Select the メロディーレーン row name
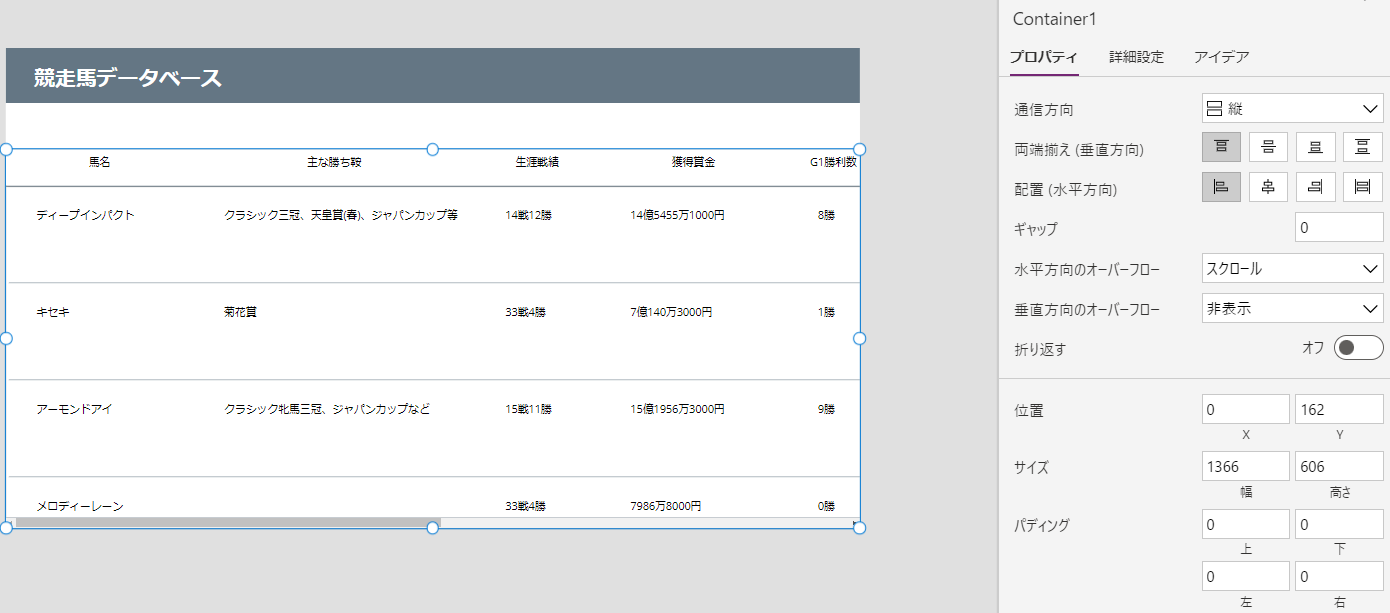 [79, 506]
